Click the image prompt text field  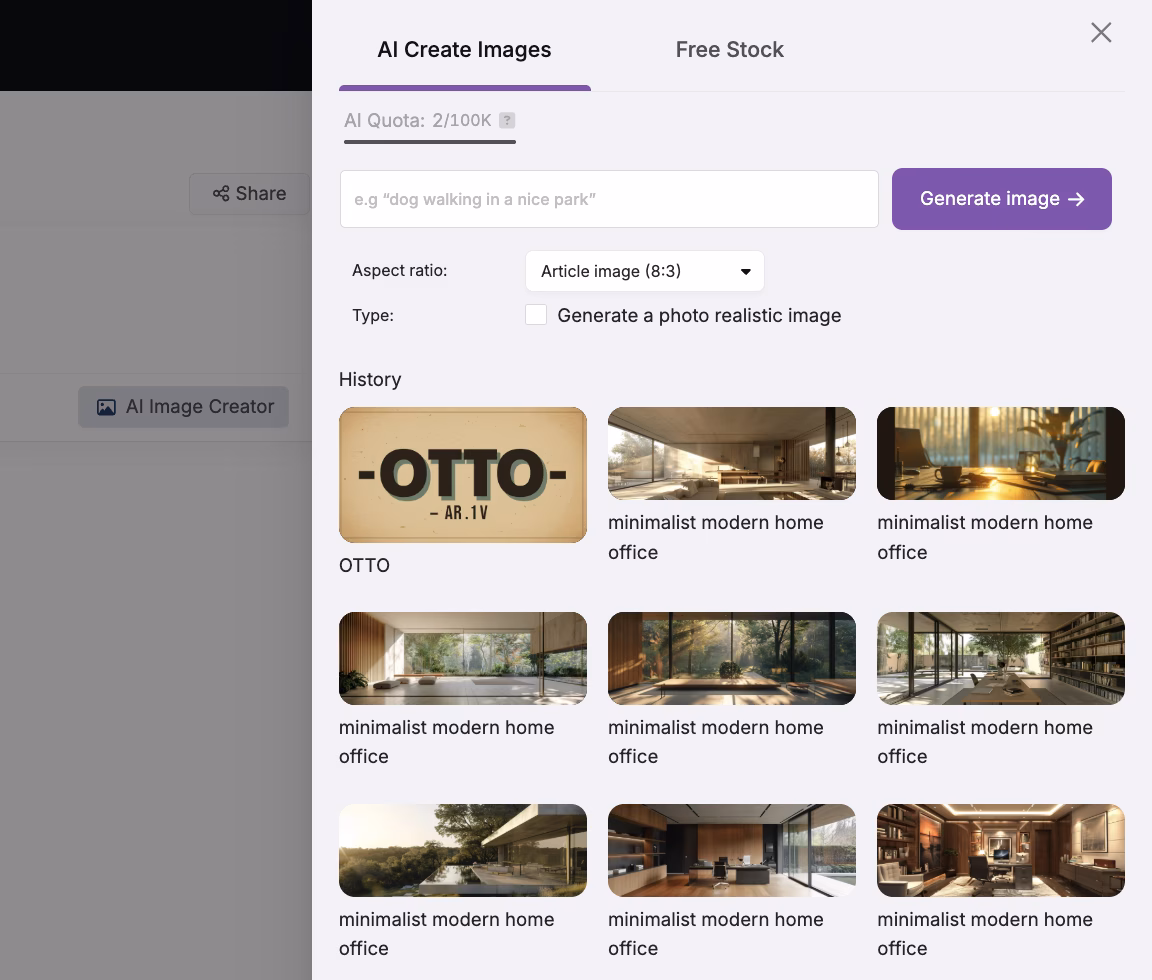(609, 199)
